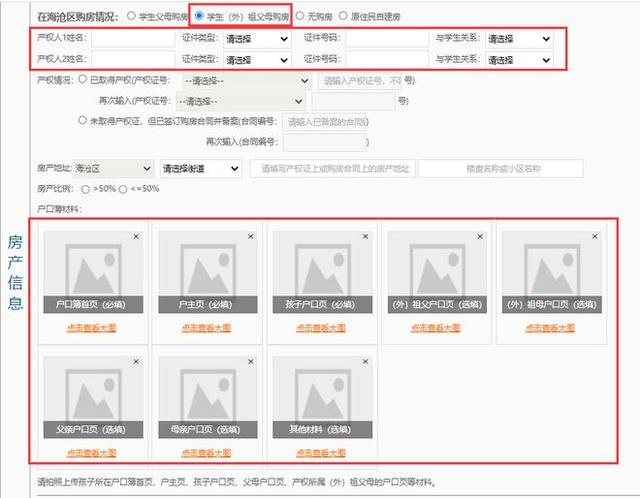Click the × on the (外)祖父户口页 tile
Image resolution: width=640 pixels, height=498 pixels.
479,236
